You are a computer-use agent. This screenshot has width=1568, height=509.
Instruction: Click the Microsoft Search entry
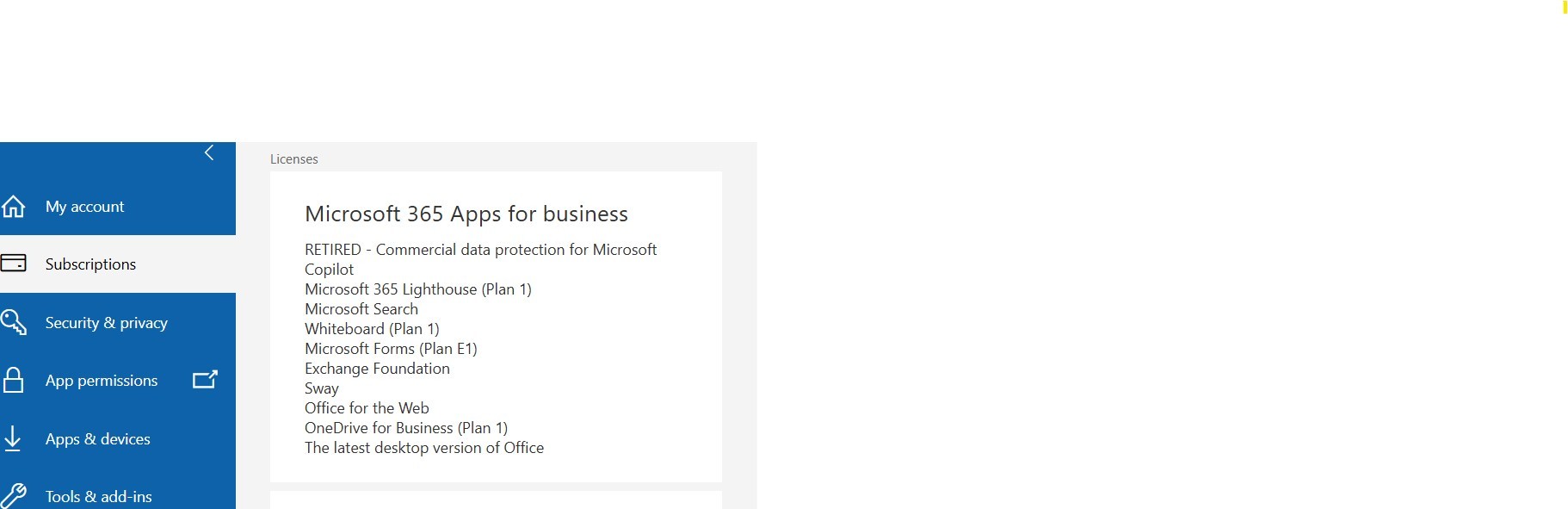click(361, 308)
